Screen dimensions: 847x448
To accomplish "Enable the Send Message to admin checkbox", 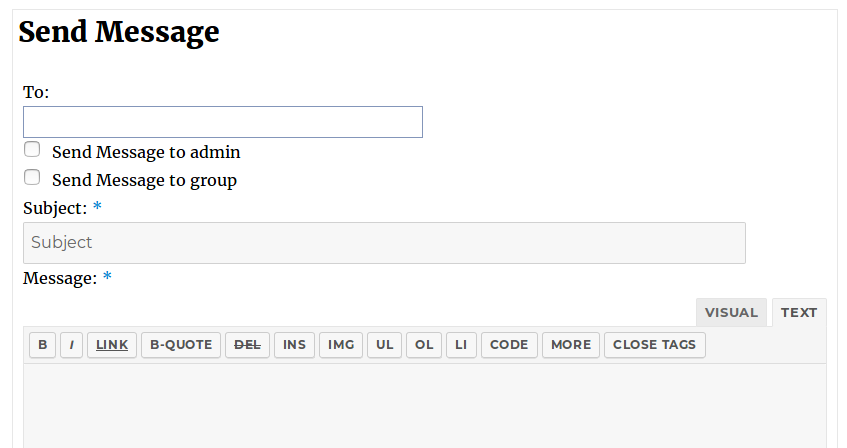I will pos(32,150).
